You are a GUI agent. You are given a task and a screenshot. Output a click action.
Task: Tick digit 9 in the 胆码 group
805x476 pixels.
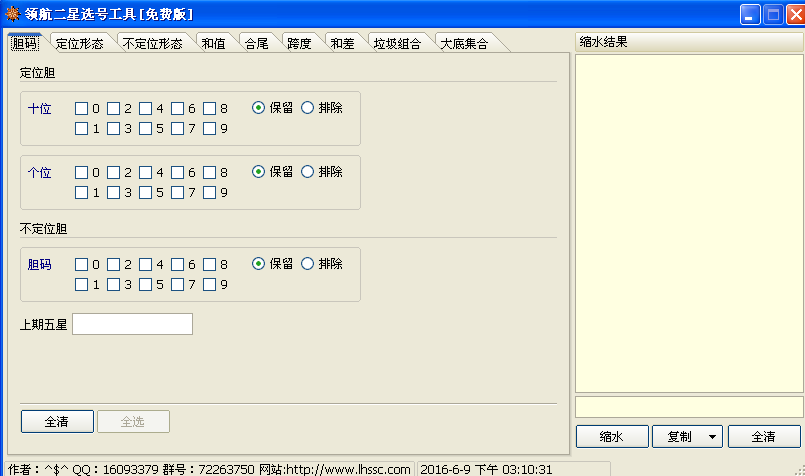[x=209, y=284]
